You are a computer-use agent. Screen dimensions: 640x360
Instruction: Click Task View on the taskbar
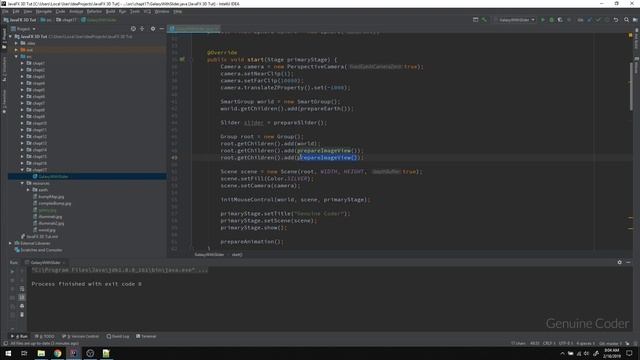coord(24,353)
